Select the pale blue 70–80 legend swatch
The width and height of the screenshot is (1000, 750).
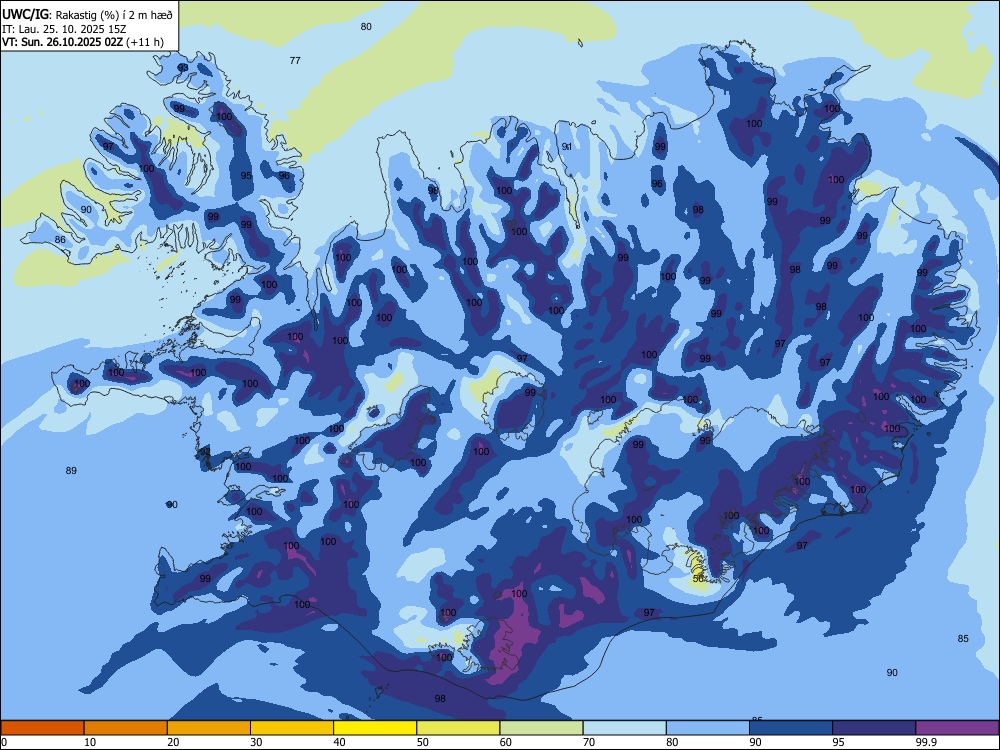click(x=625, y=728)
